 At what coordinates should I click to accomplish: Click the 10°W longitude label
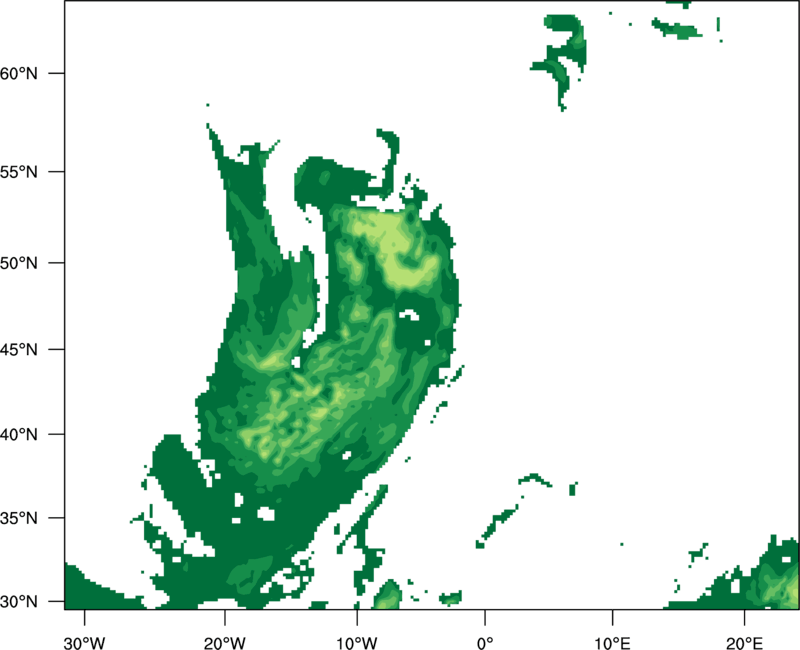coord(357,643)
